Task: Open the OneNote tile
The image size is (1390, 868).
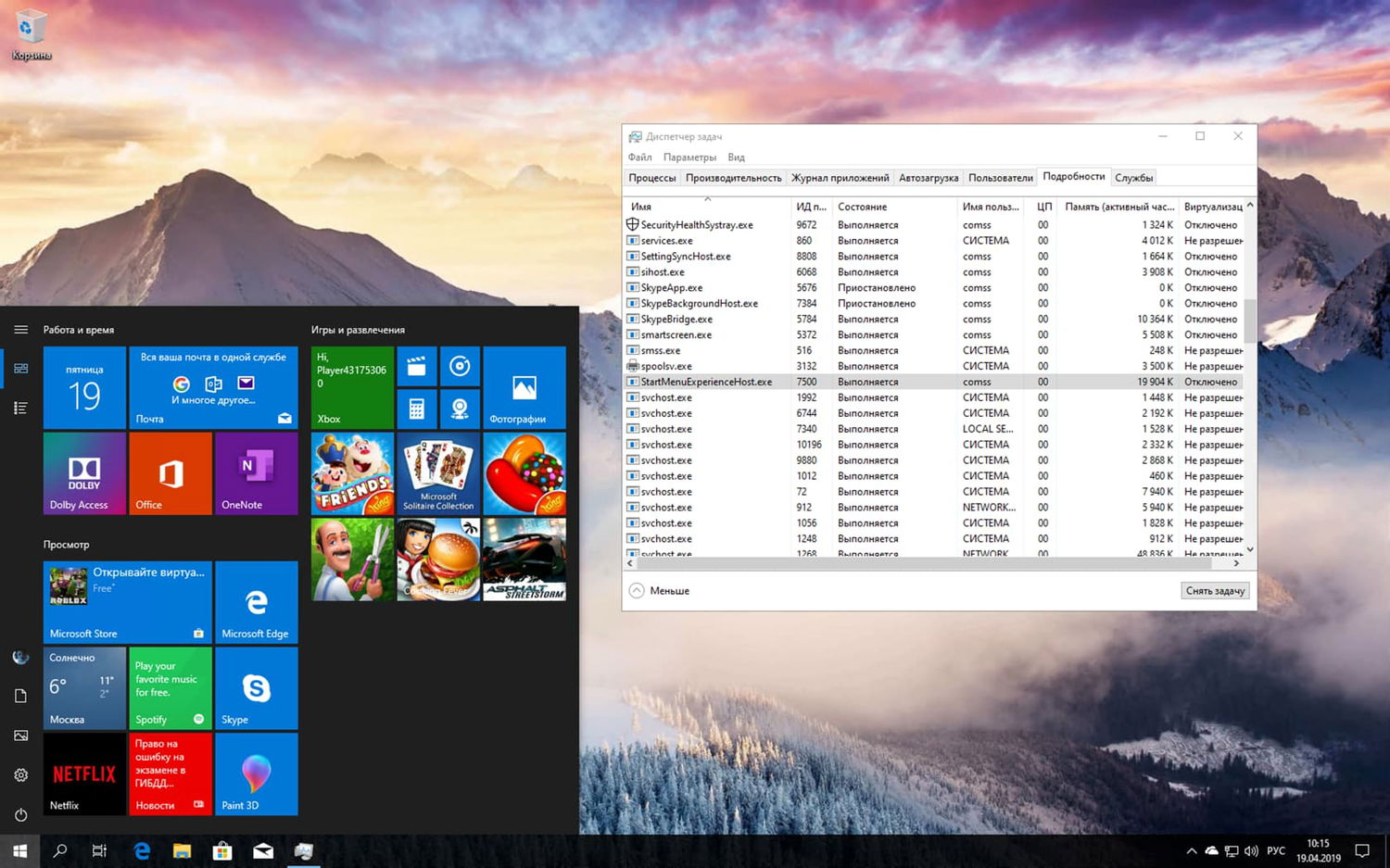Action: coord(257,473)
